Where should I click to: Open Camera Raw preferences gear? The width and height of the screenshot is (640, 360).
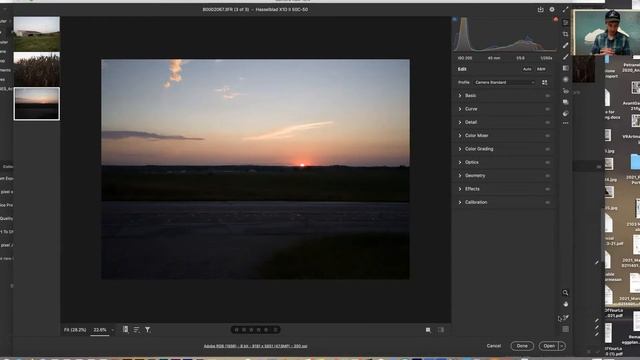pyautogui.click(x=552, y=9)
